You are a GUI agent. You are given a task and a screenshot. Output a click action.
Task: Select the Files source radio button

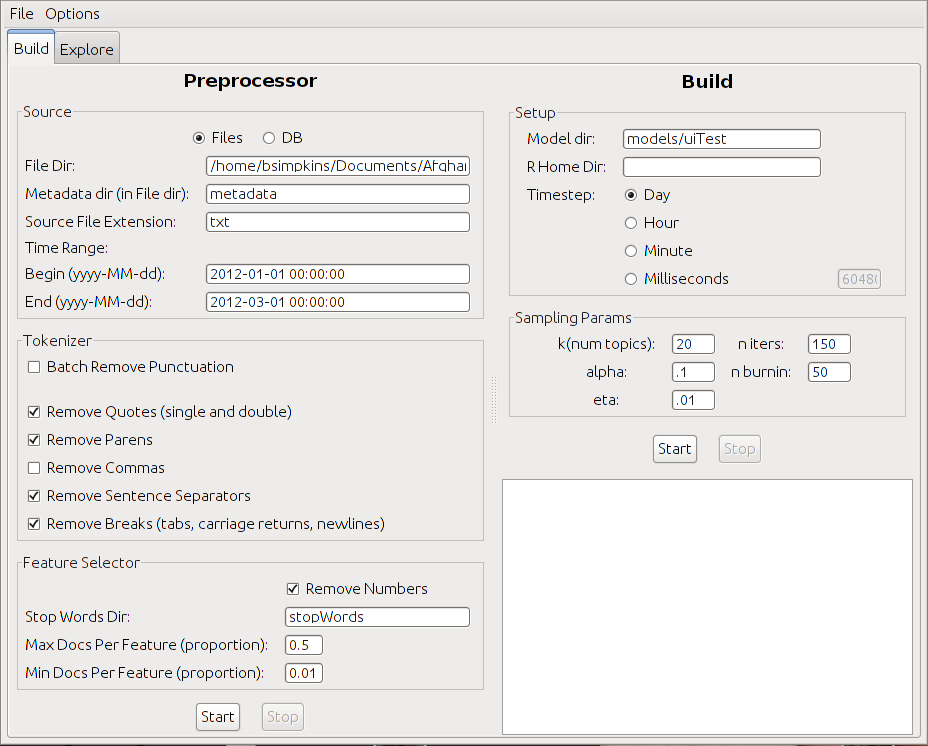(x=199, y=138)
